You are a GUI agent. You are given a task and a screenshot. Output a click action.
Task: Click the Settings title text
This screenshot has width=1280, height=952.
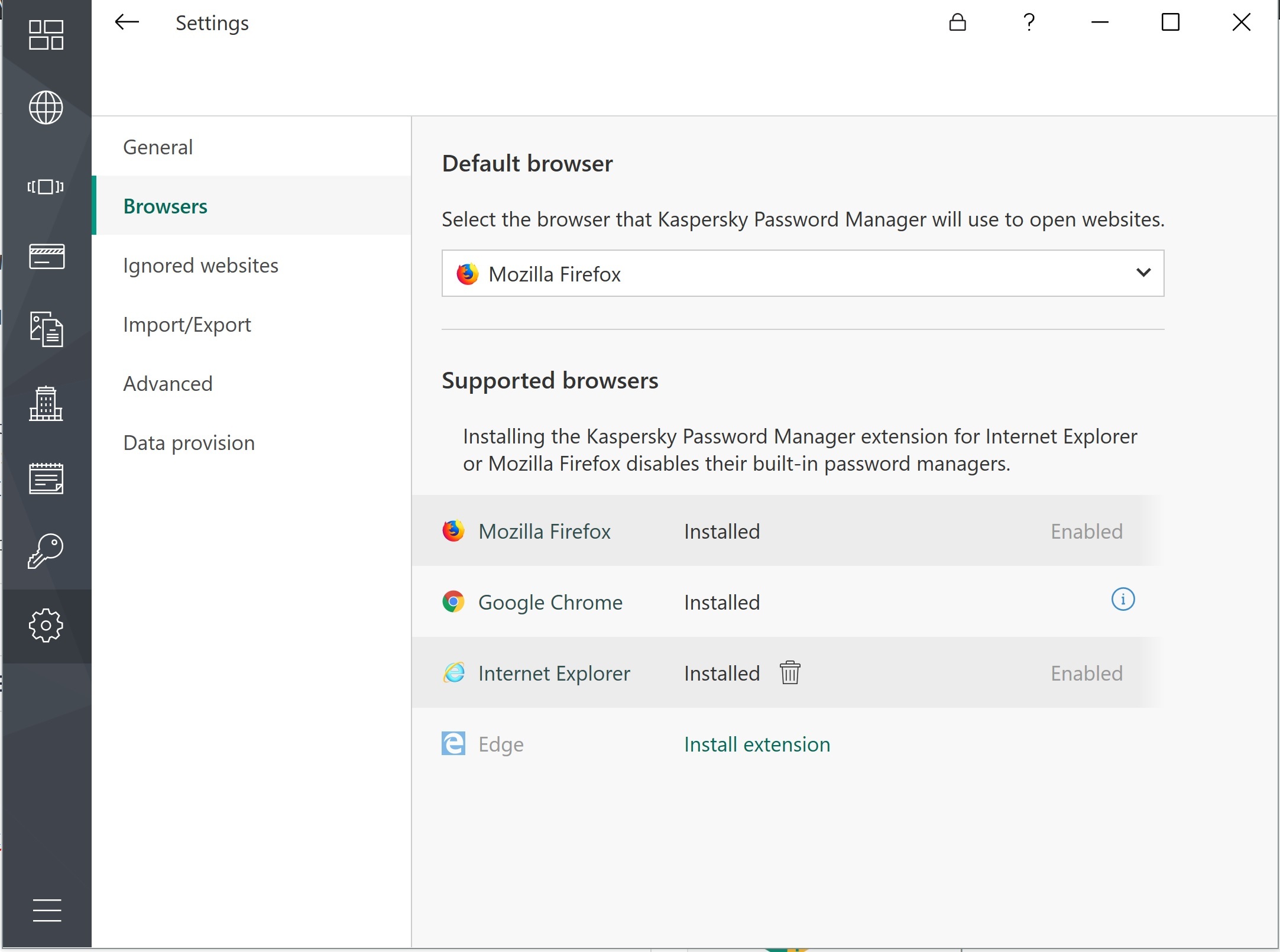click(212, 23)
